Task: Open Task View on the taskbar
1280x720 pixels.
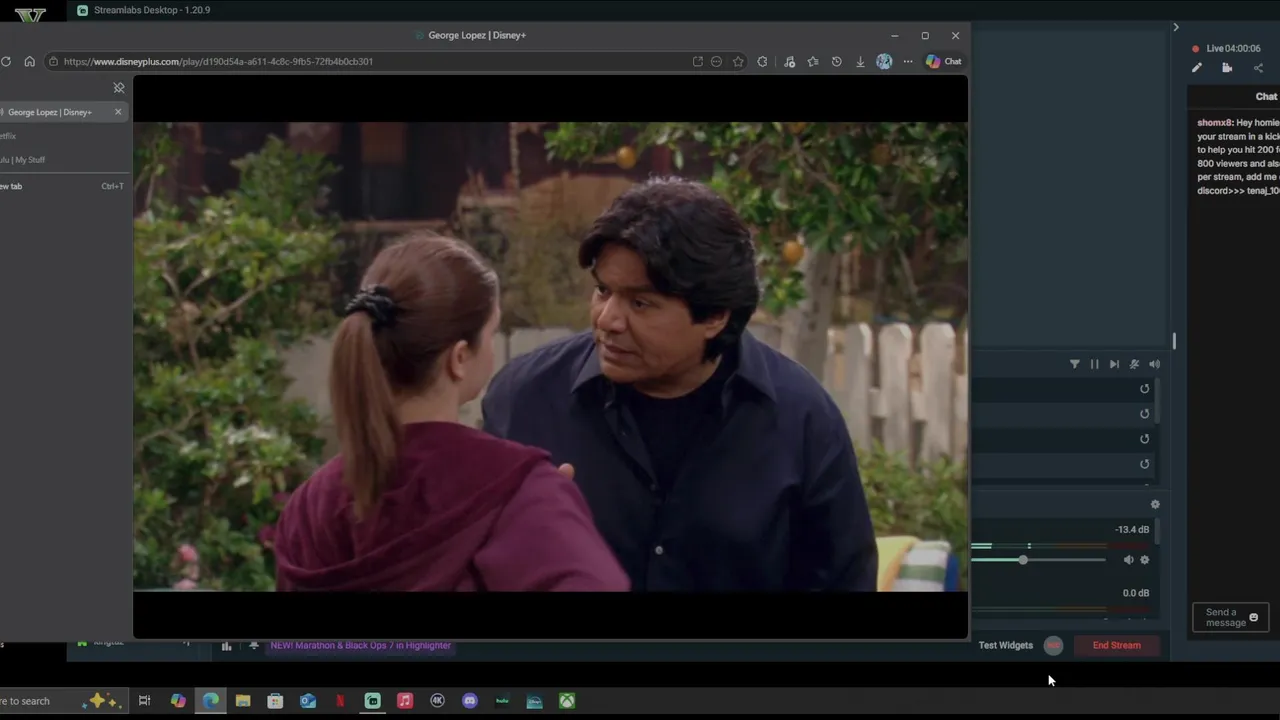Action: point(144,701)
